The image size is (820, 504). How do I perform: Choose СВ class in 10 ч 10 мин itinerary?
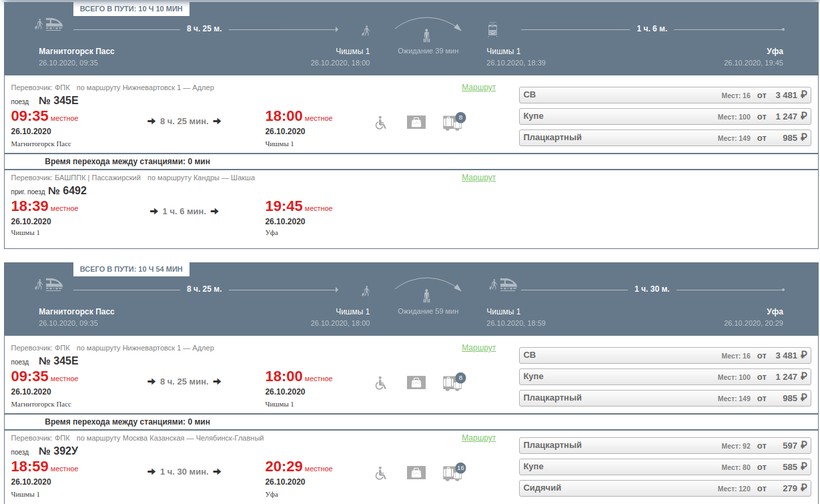(665, 95)
